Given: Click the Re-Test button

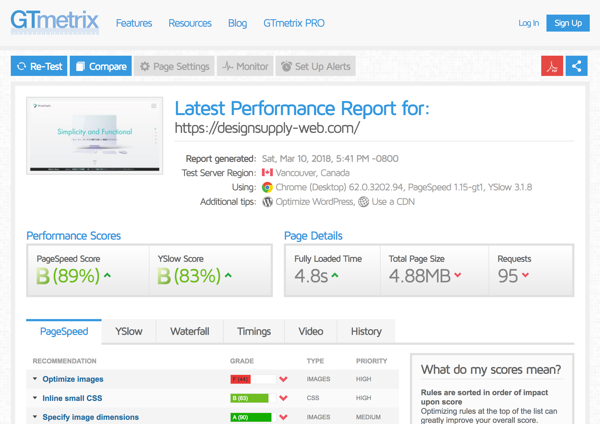Looking at the screenshot, I should 39,66.
